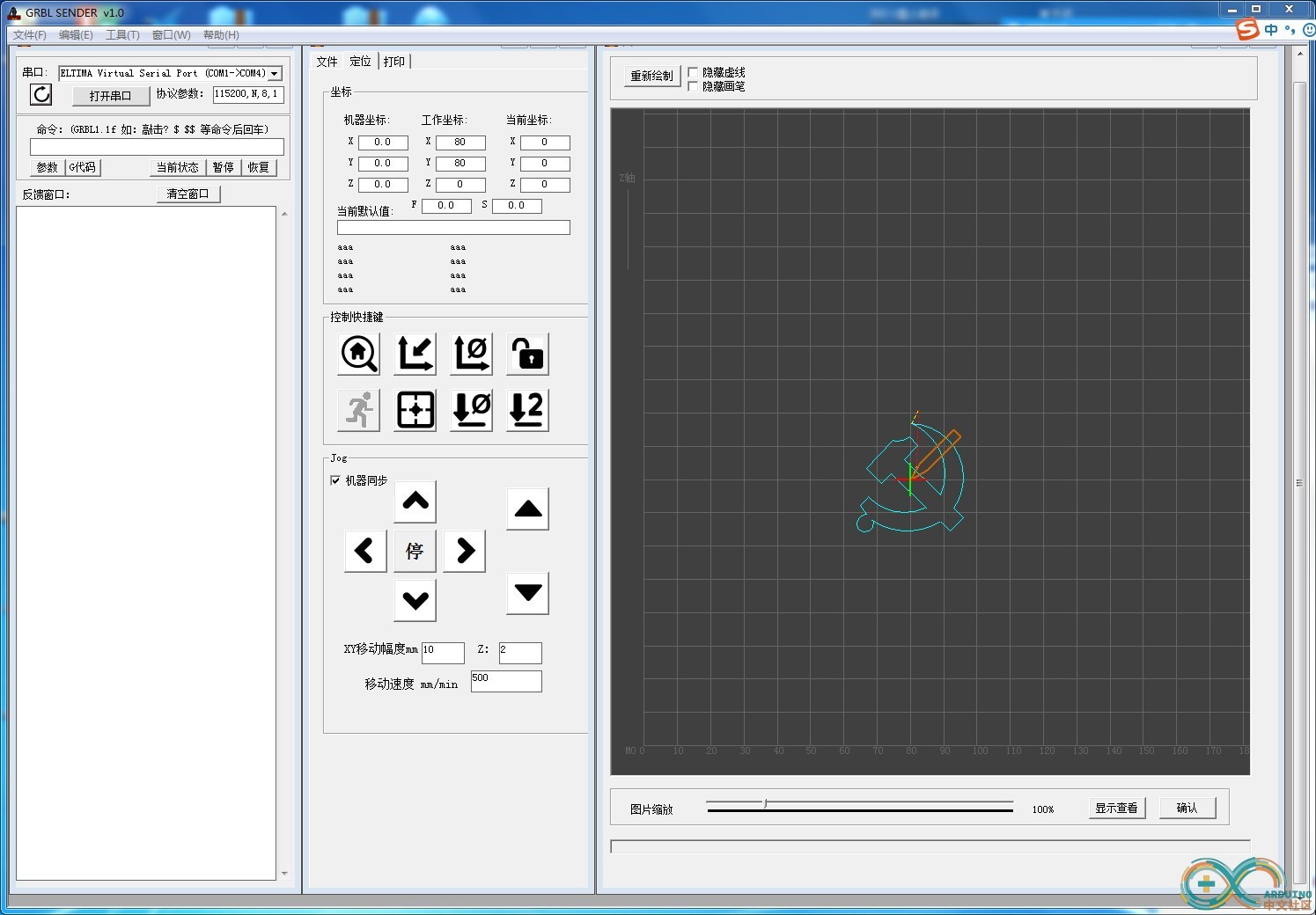
Task: Jog X axis right with chevron
Action: (x=465, y=551)
